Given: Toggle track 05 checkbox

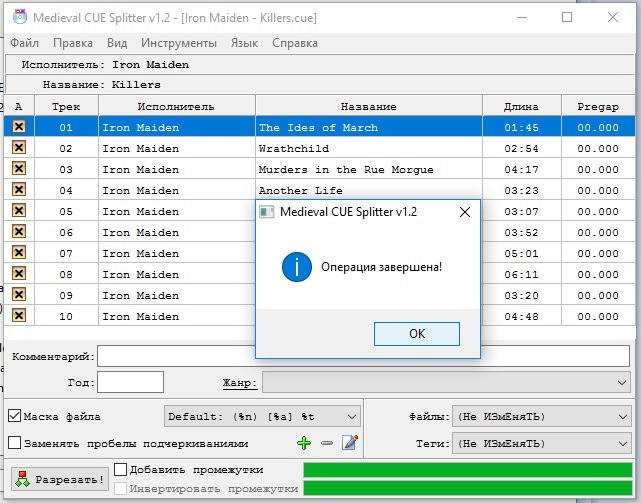Looking at the screenshot, I should 19,211.
